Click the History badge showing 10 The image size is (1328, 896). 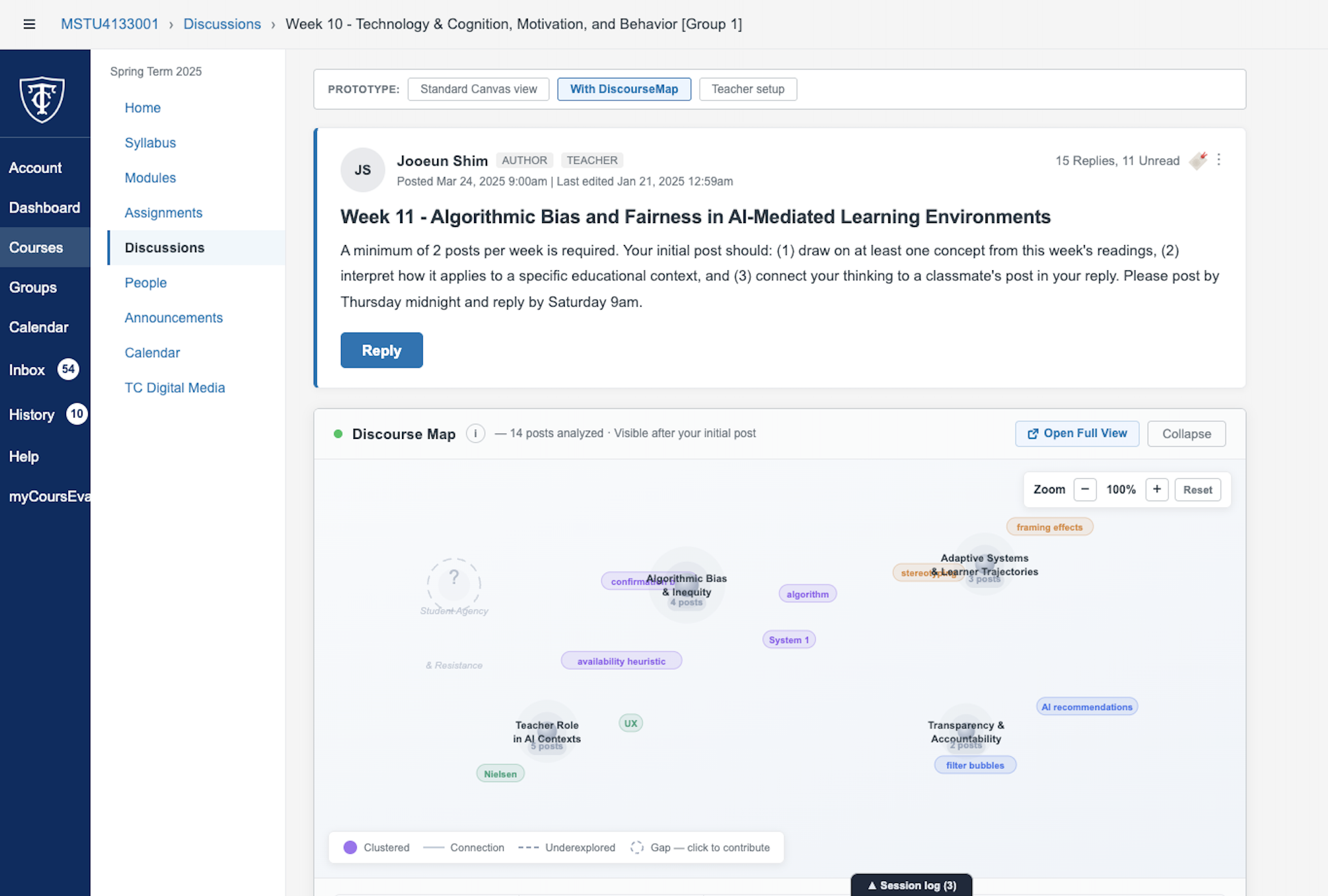pyautogui.click(x=77, y=414)
